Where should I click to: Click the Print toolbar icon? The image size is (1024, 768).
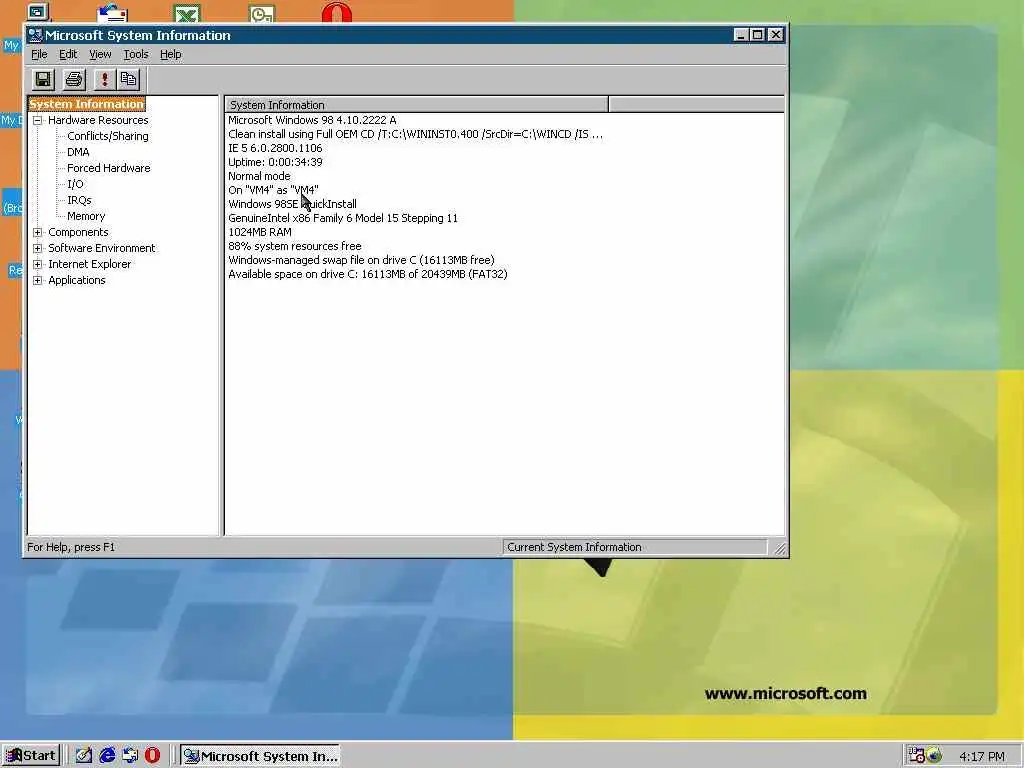click(x=74, y=80)
